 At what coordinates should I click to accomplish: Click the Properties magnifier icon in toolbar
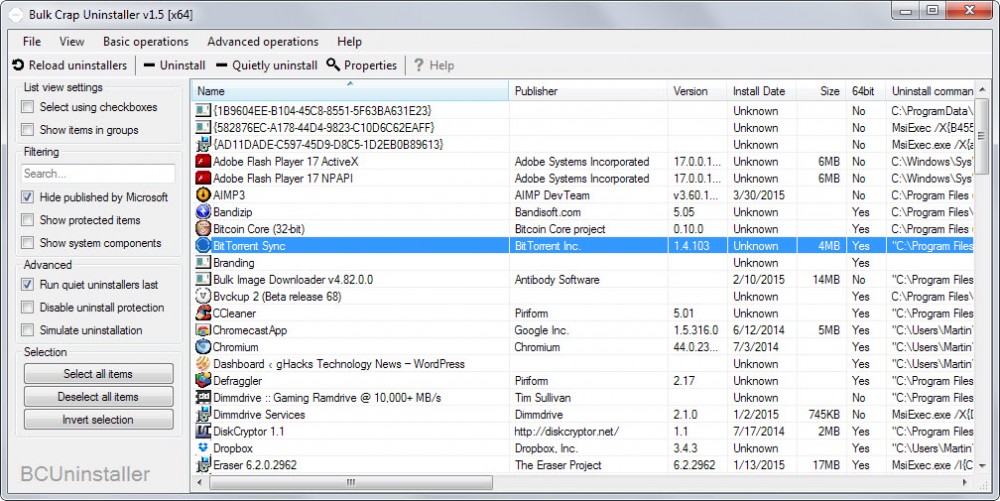coord(333,66)
